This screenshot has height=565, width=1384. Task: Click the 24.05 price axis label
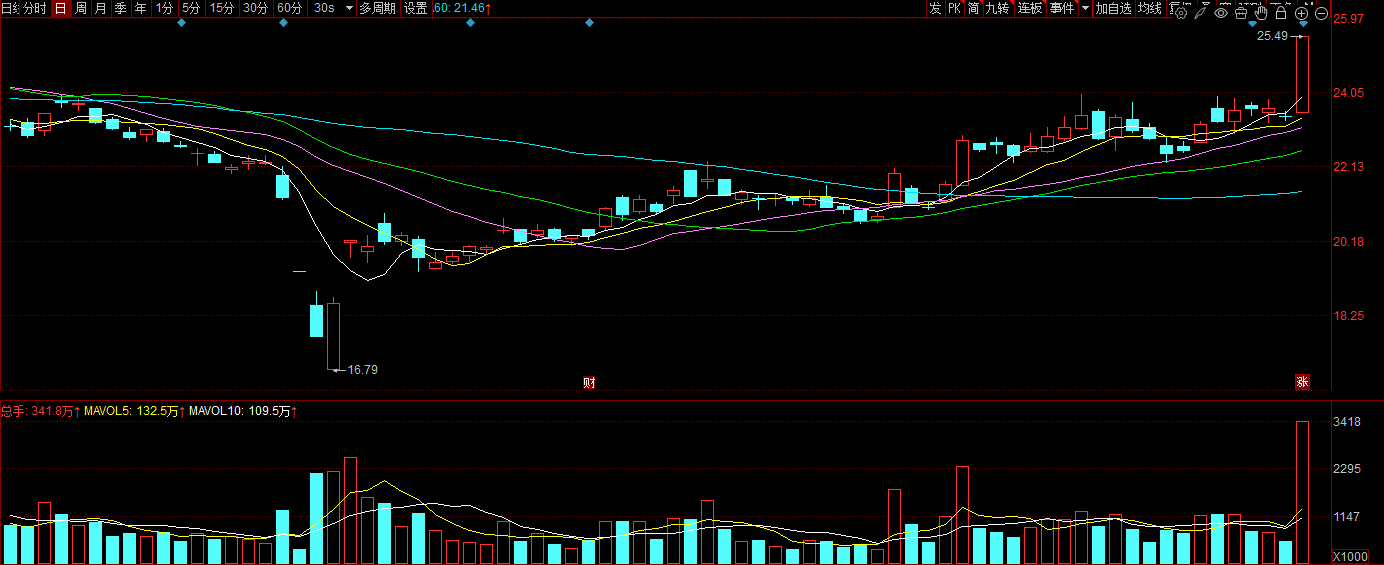1350,93
